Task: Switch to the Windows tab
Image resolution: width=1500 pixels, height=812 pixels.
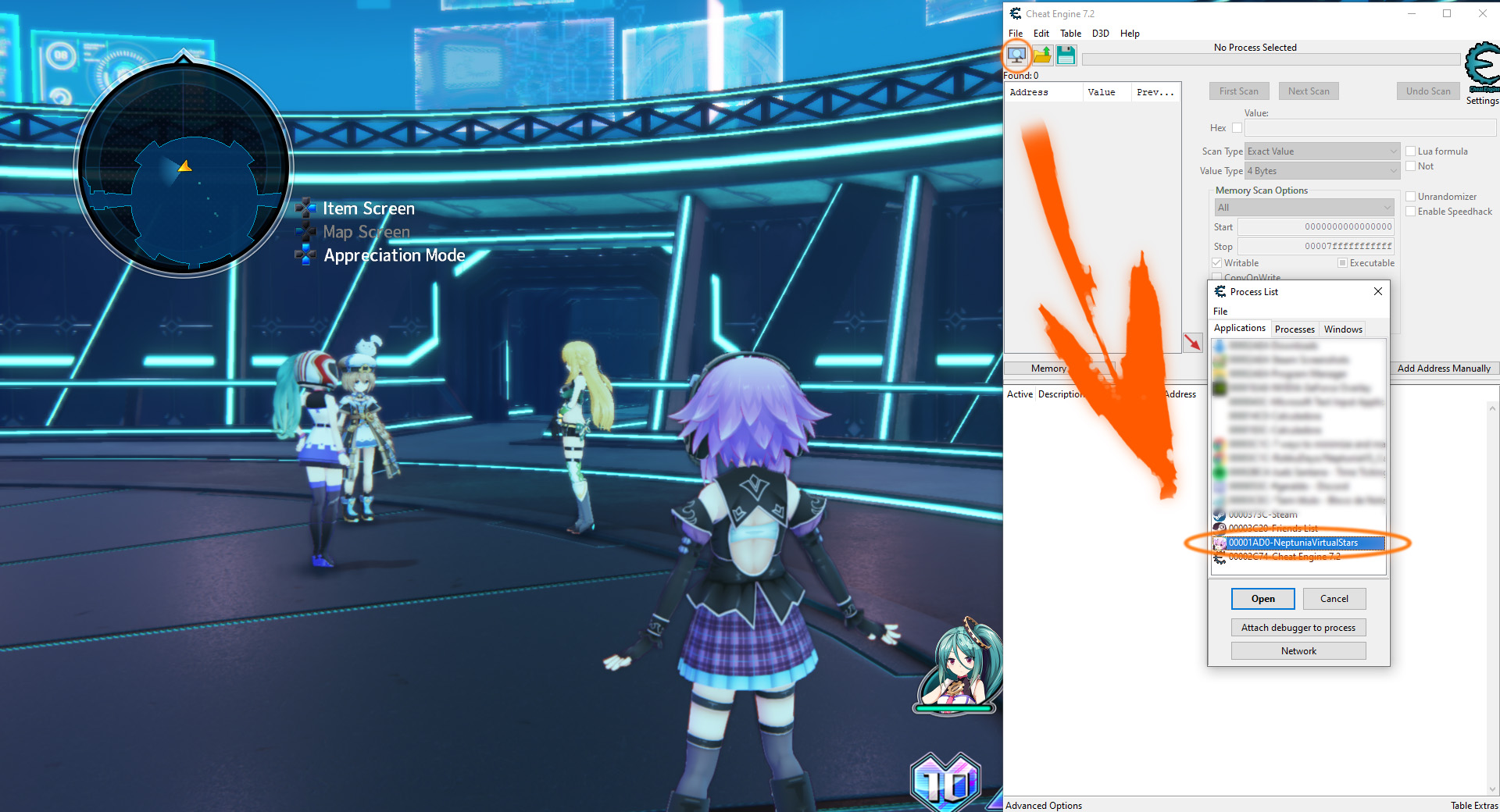Action: pos(1343,329)
